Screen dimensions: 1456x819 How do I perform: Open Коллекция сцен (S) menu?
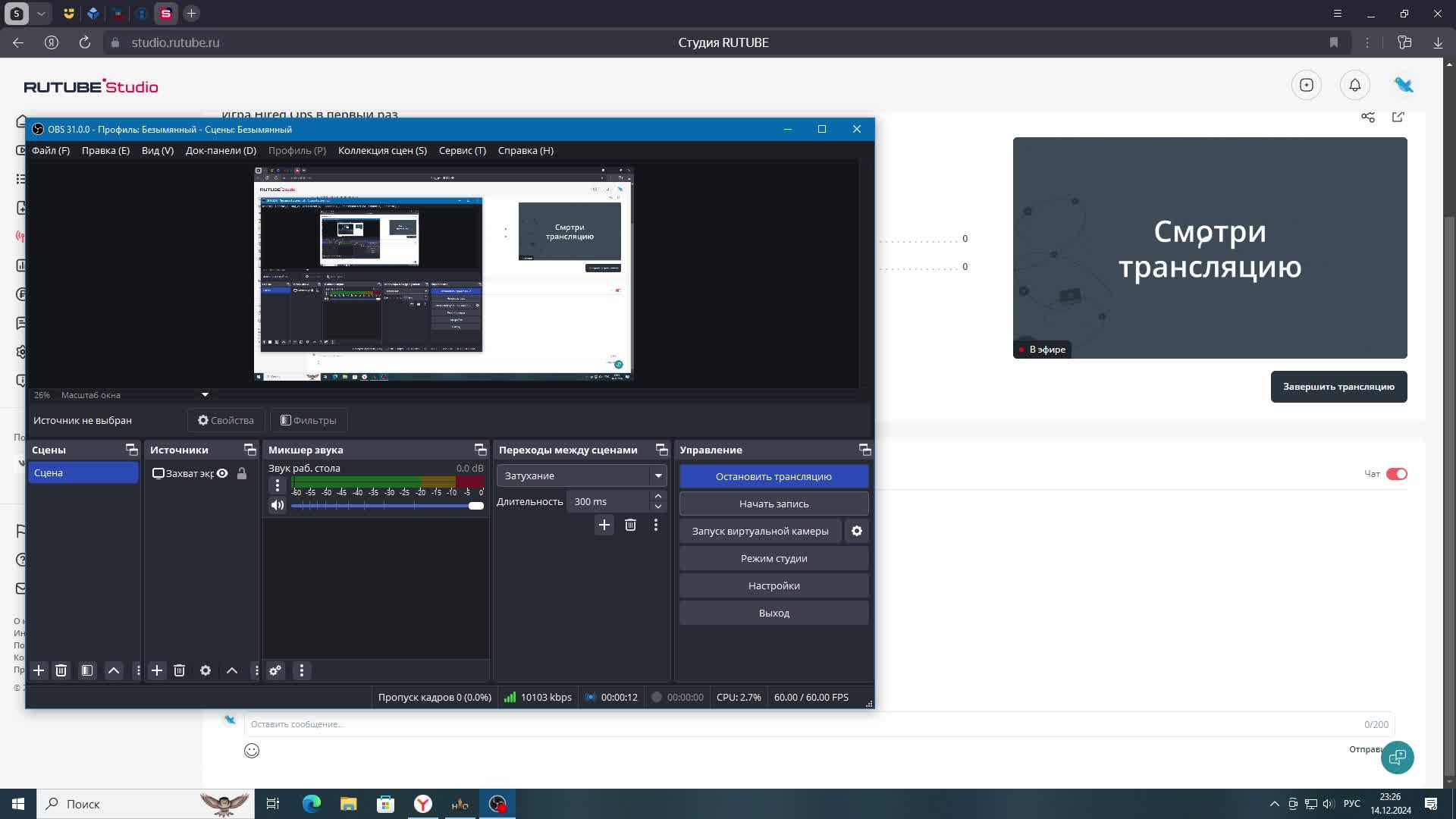coord(382,150)
